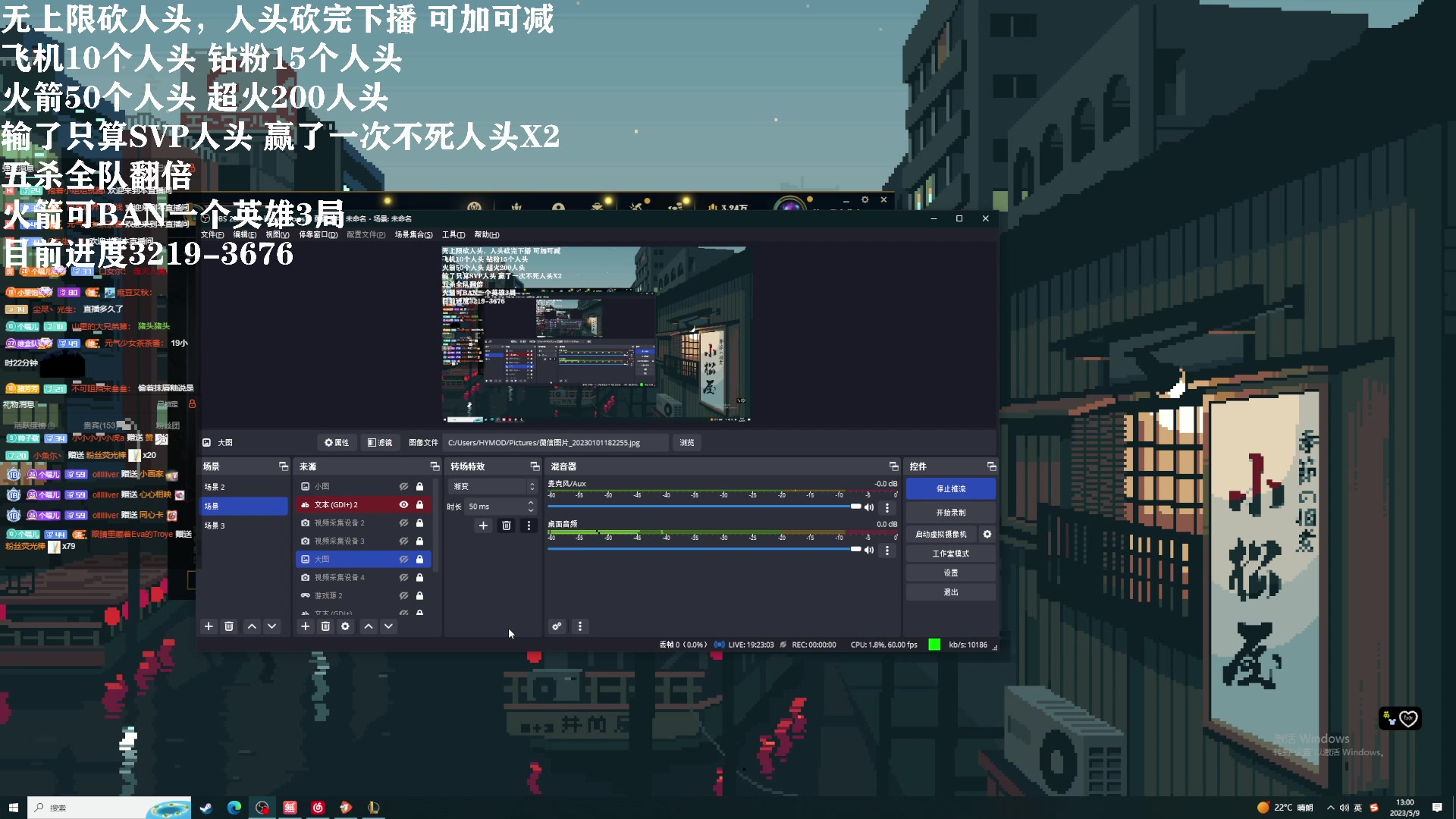
Task: Open 设置 in the Controls panel
Action: click(951, 573)
